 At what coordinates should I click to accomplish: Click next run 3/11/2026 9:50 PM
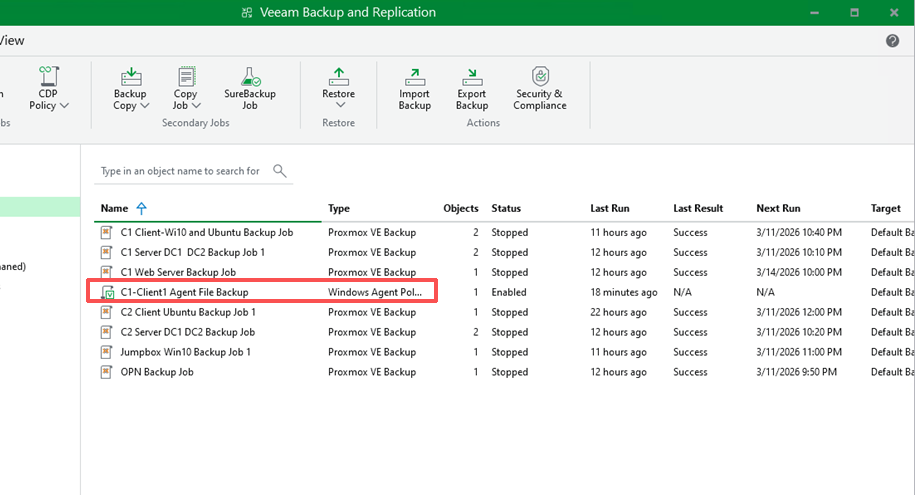[797, 372]
